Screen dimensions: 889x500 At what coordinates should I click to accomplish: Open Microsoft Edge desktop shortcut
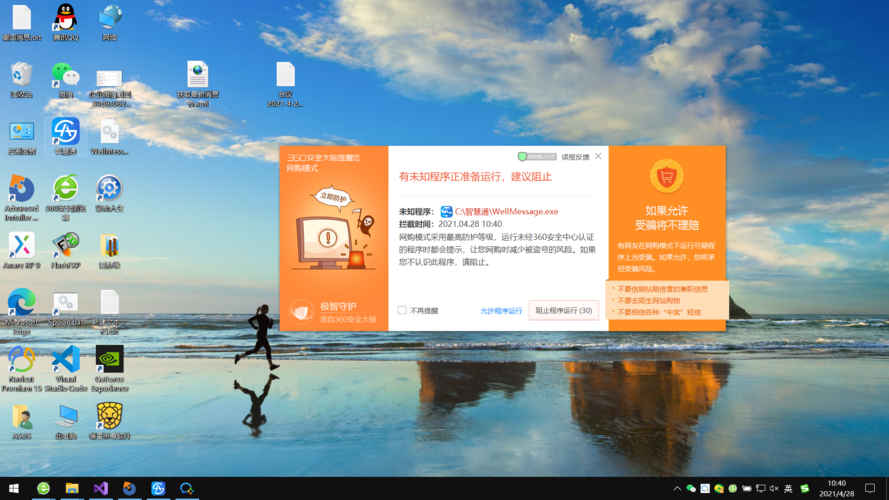(x=21, y=302)
